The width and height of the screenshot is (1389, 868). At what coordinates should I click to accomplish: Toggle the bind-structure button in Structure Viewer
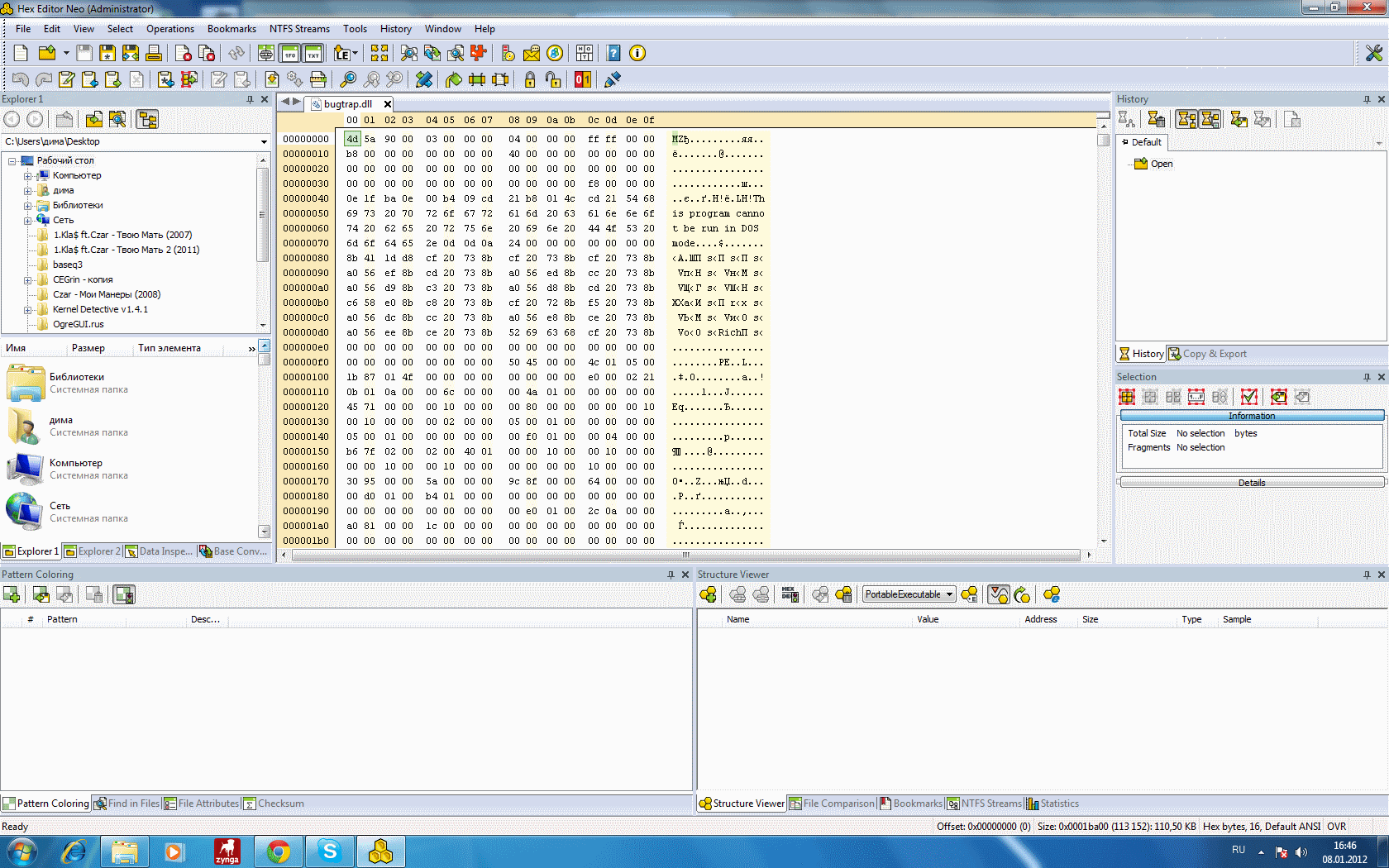coord(999,594)
